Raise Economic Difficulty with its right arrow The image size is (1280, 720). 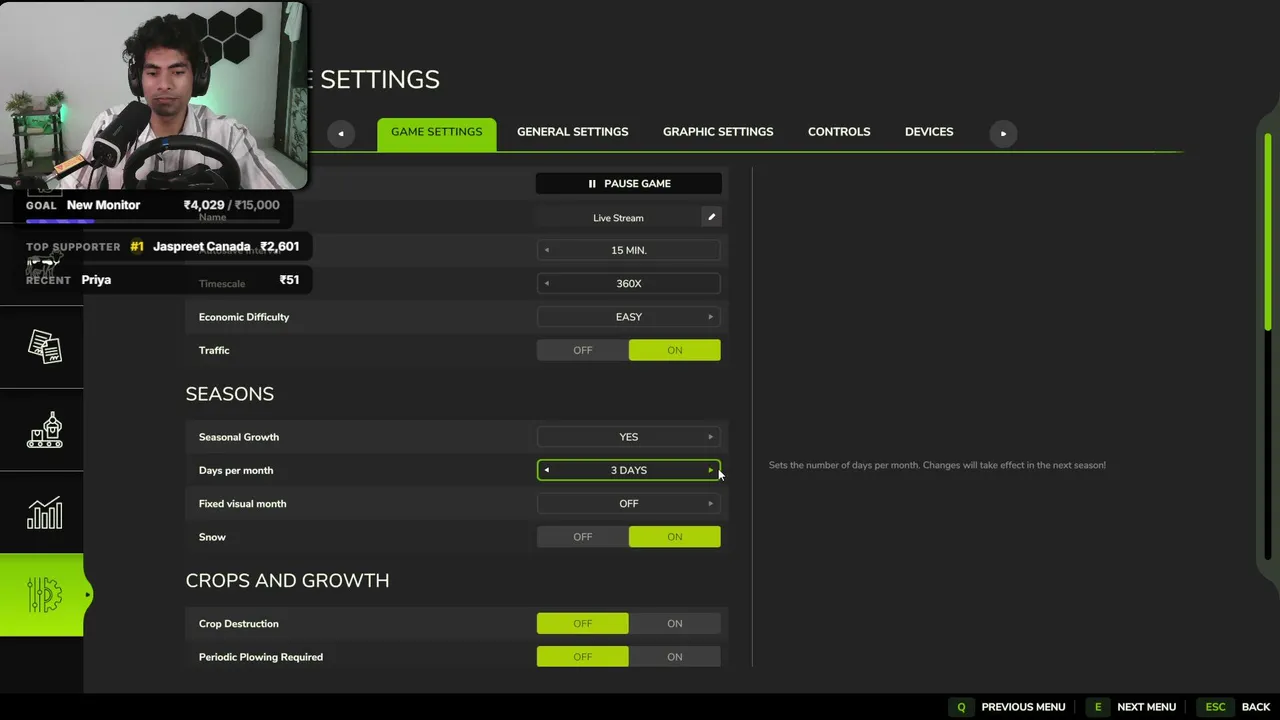point(711,317)
